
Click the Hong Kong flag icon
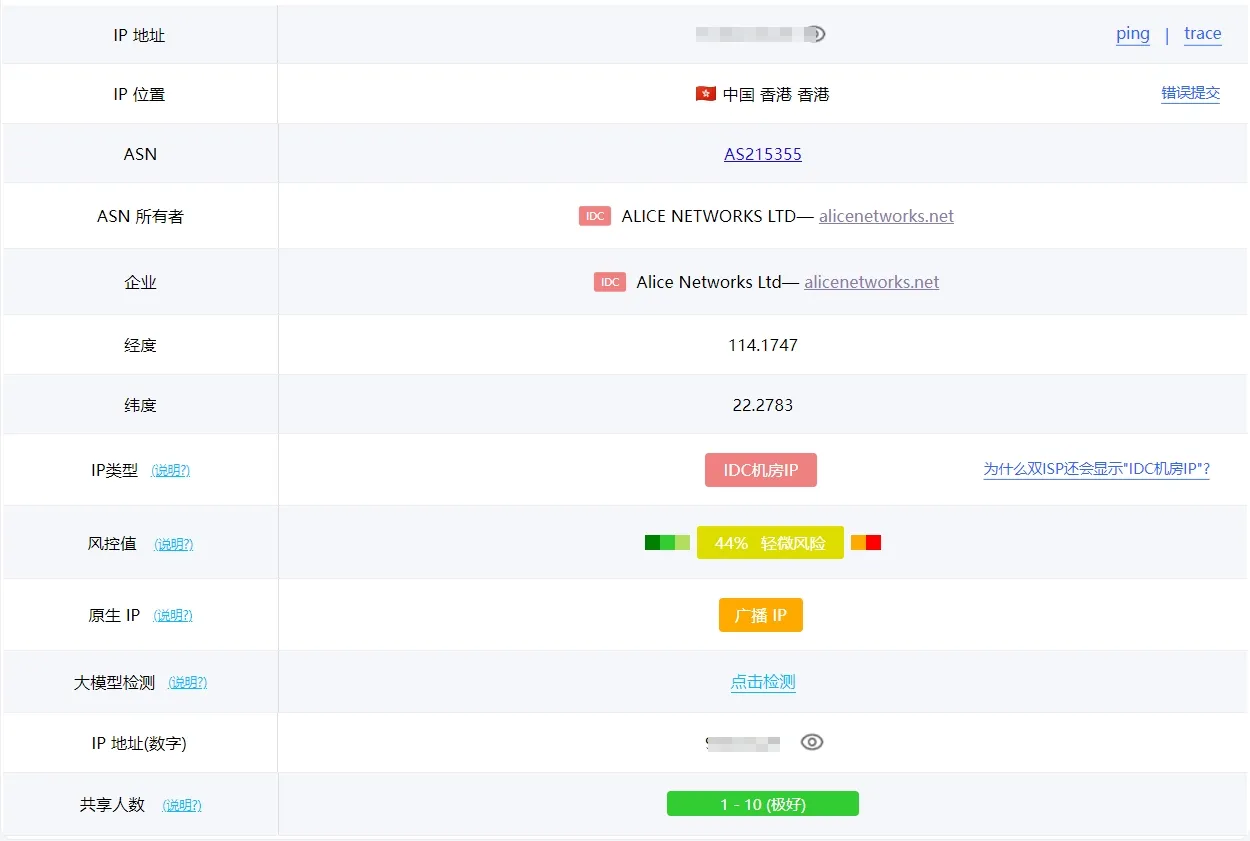[x=705, y=94]
